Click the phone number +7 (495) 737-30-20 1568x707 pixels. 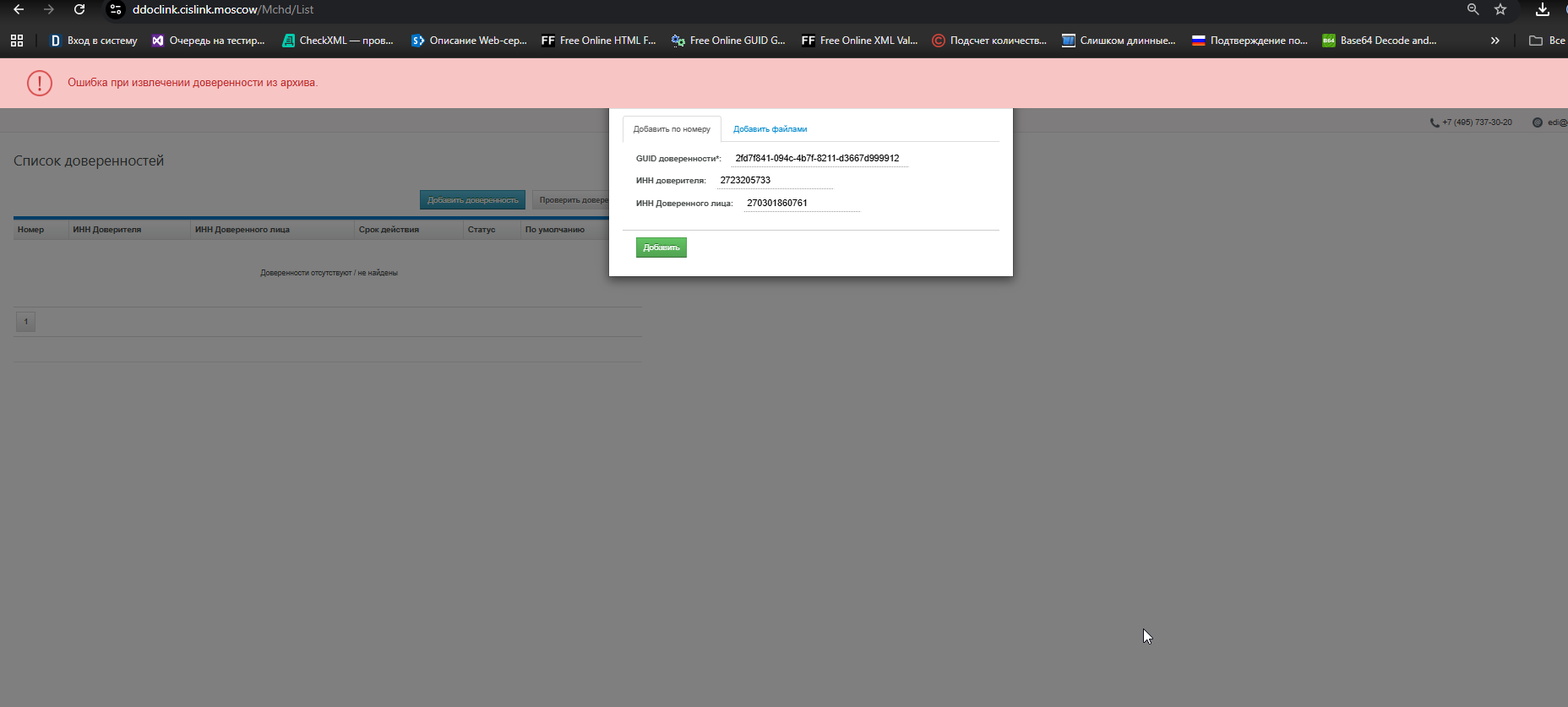(x=1477, y=122)
